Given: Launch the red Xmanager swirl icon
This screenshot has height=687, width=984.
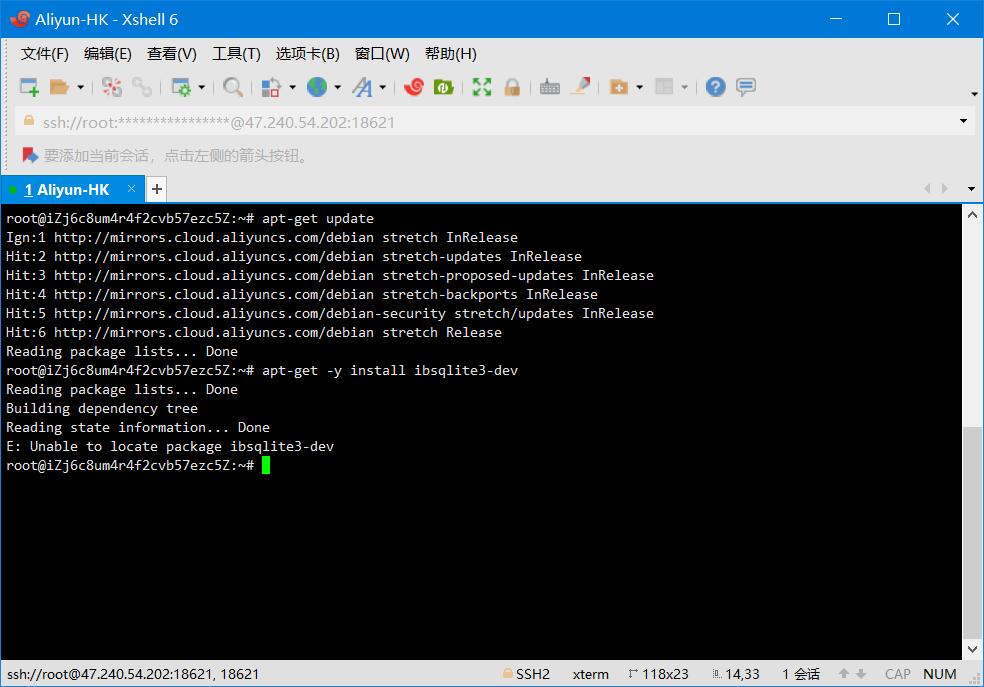Looking at the screenshot, I should coord(414,87).
